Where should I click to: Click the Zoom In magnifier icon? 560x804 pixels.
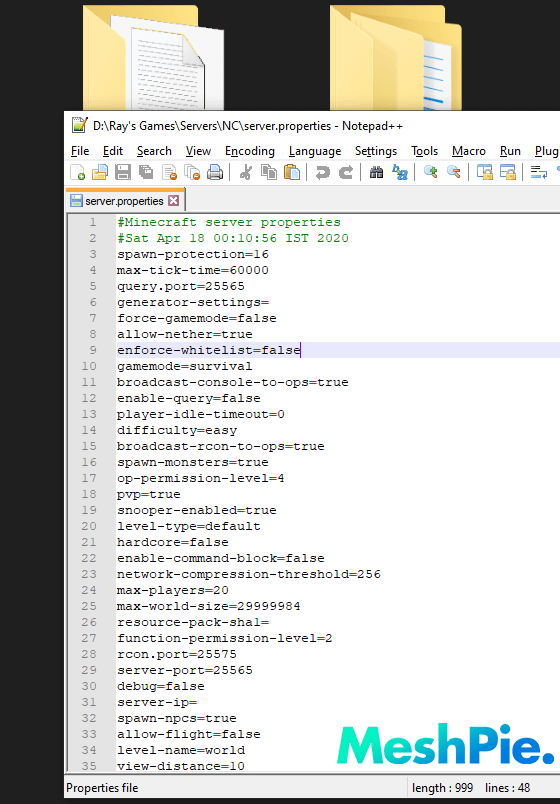(x=430, y=172)
